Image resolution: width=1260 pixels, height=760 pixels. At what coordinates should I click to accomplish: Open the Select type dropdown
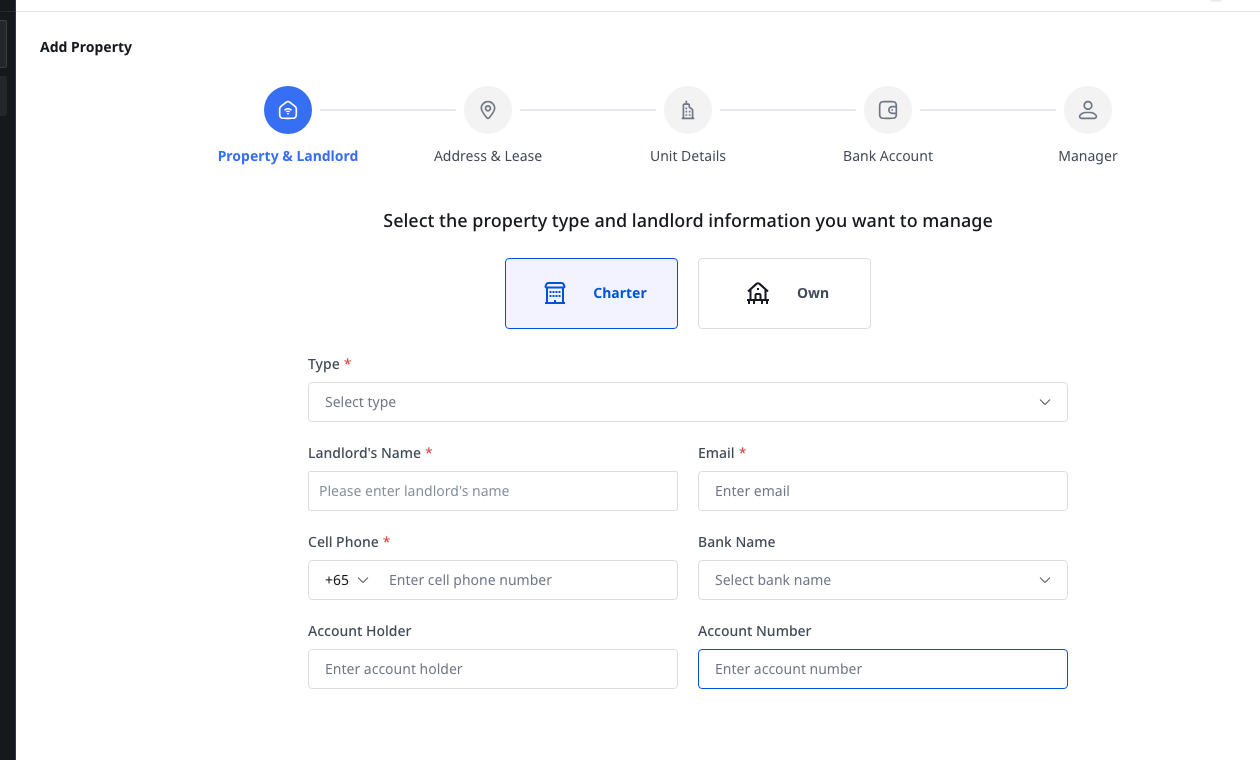[x=688, y=402]
